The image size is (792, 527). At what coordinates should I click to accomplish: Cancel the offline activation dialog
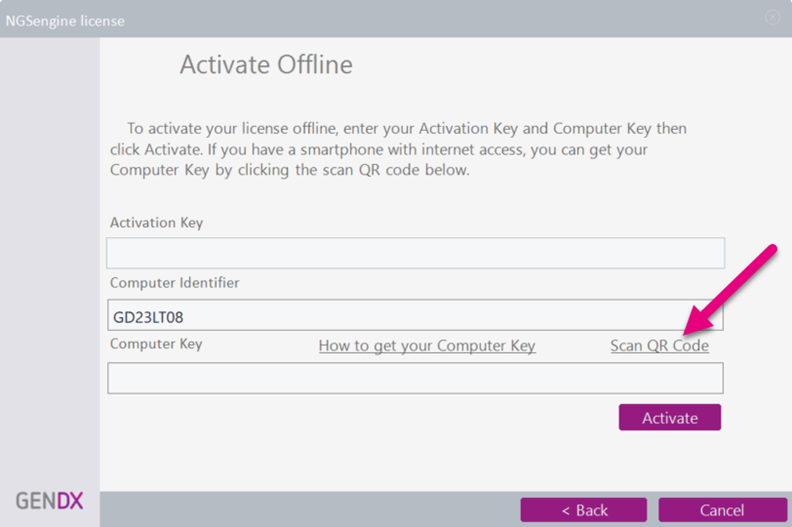(722, 510)
